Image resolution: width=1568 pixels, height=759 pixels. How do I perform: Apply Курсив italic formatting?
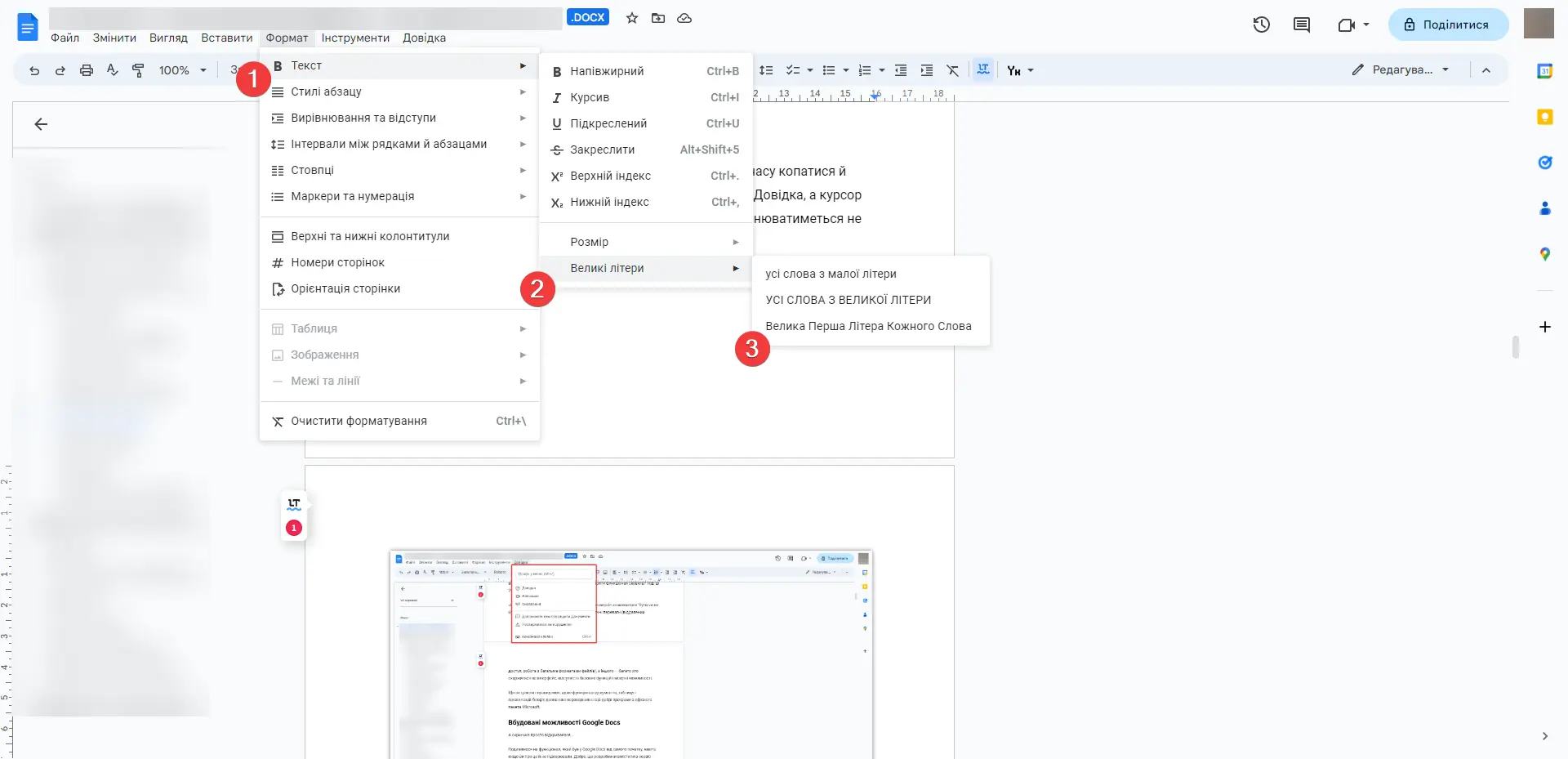646,97
